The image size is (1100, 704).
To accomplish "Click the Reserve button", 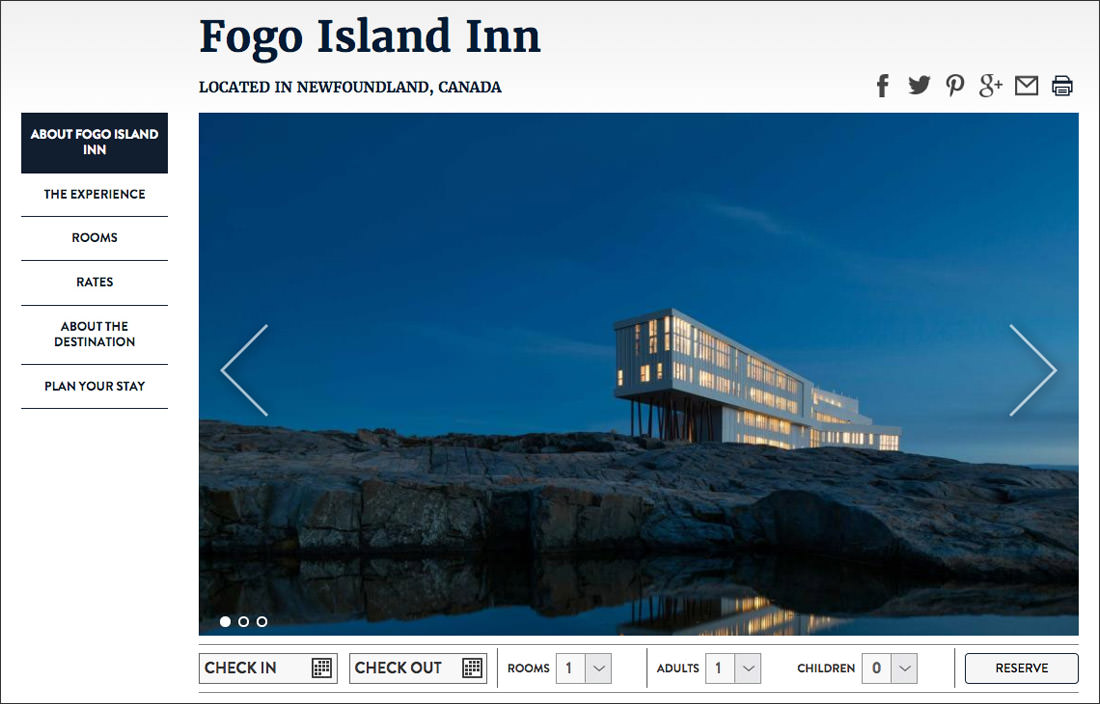I will [1021, 668].
